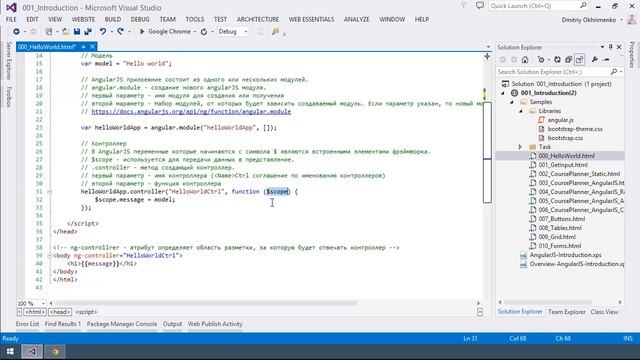Close the 000_HelloWorld.html editor tab
The image size is (640, 360).
(92, 47)
